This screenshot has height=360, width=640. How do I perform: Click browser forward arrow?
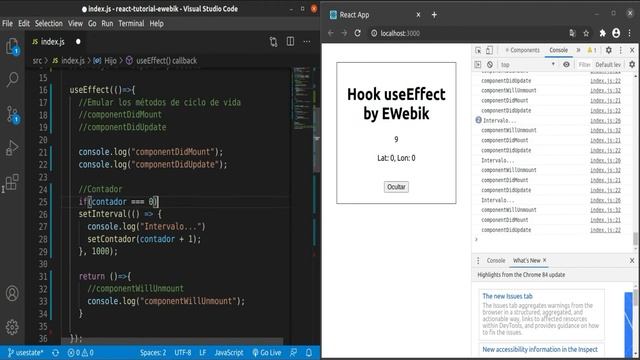pos(344,33)
